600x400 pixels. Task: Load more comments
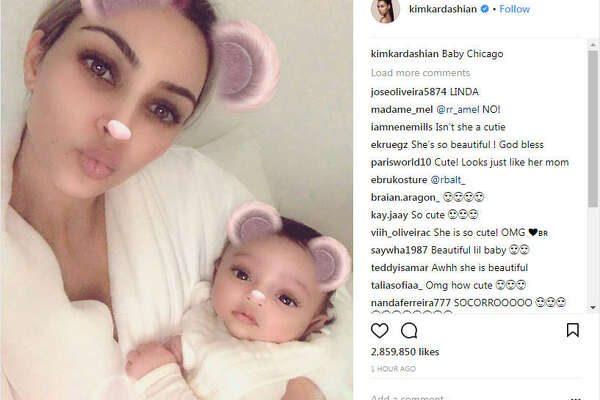click(420, 73)
